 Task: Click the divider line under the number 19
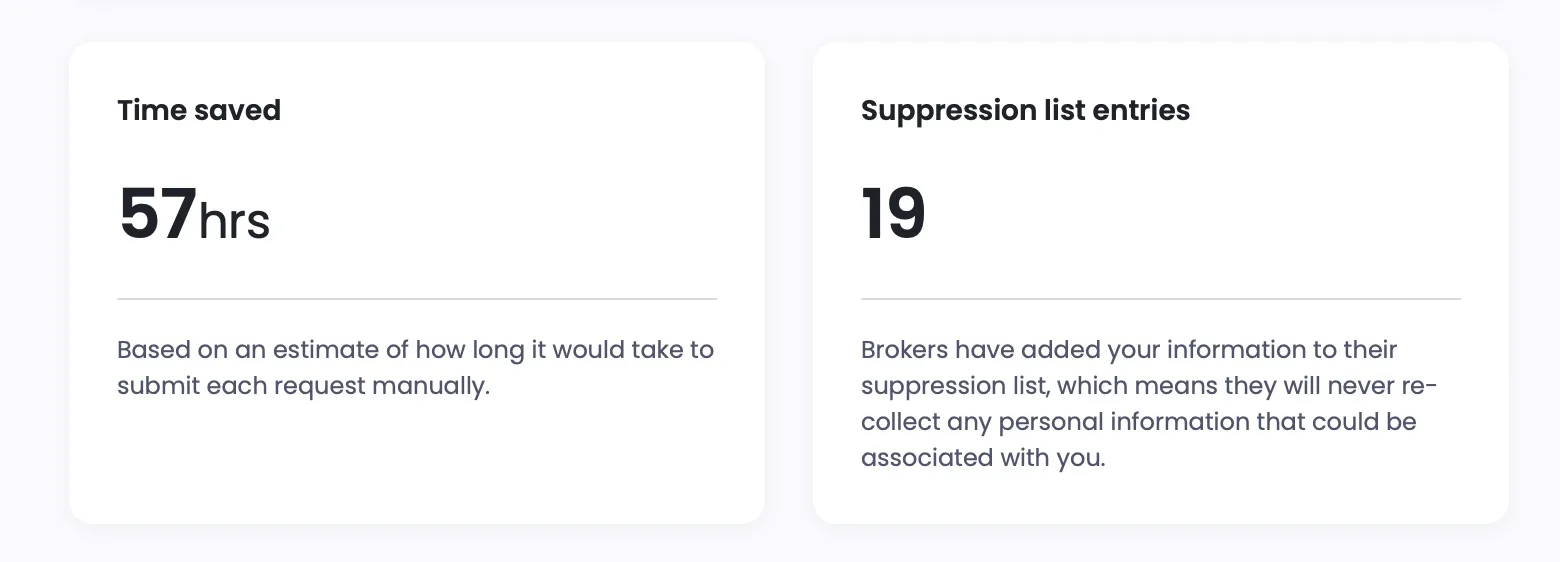[x=1160, y=299]
